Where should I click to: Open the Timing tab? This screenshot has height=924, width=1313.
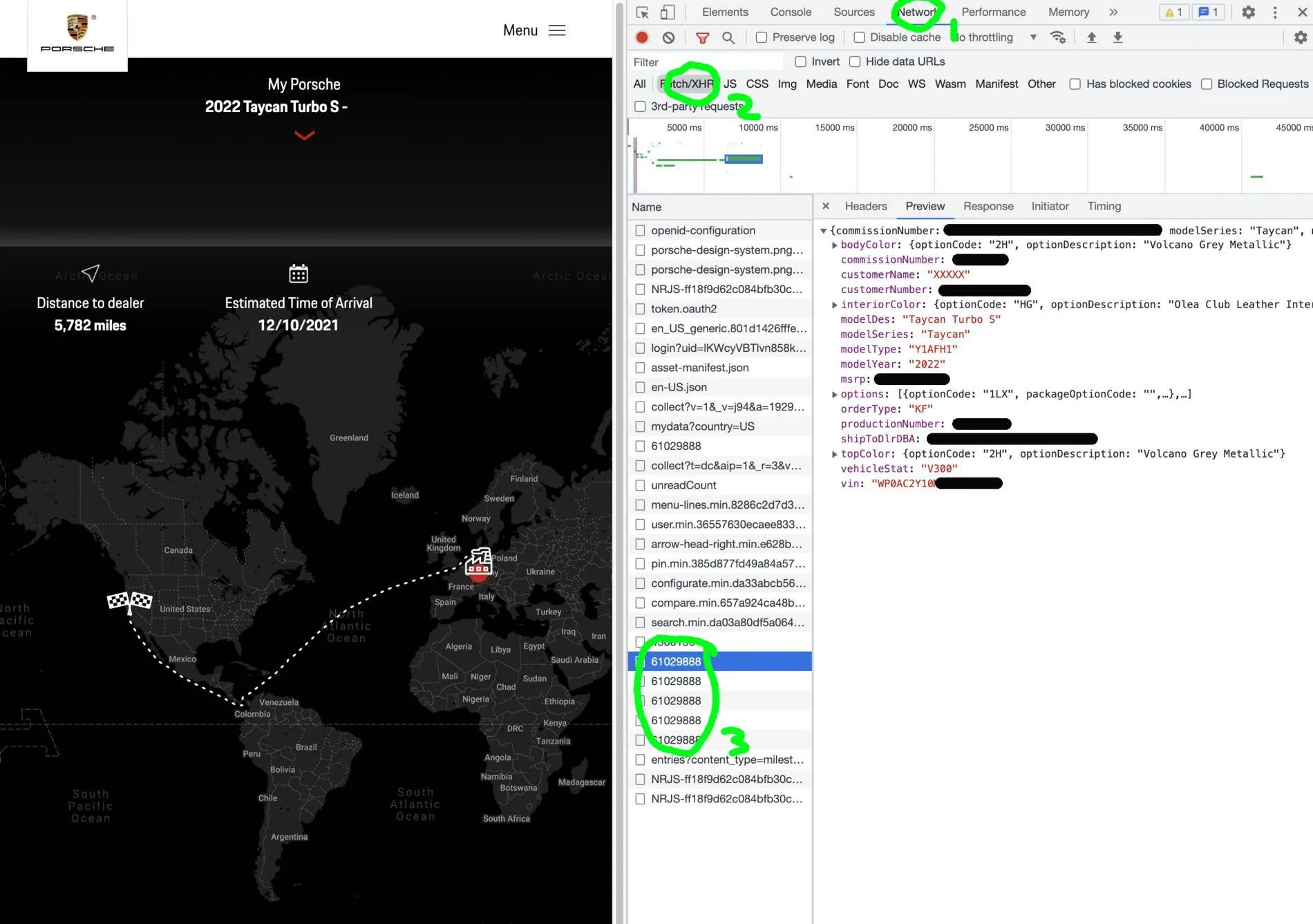[x=1104, y=206]
